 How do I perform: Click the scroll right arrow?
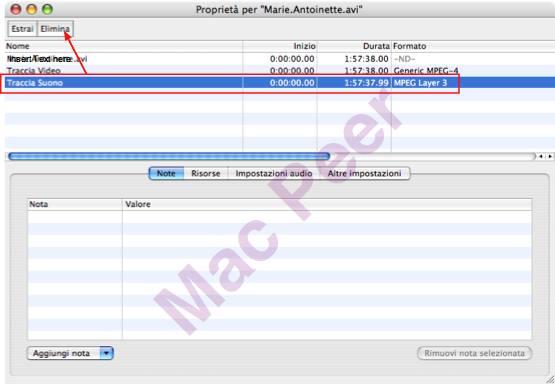pos(550,156)
